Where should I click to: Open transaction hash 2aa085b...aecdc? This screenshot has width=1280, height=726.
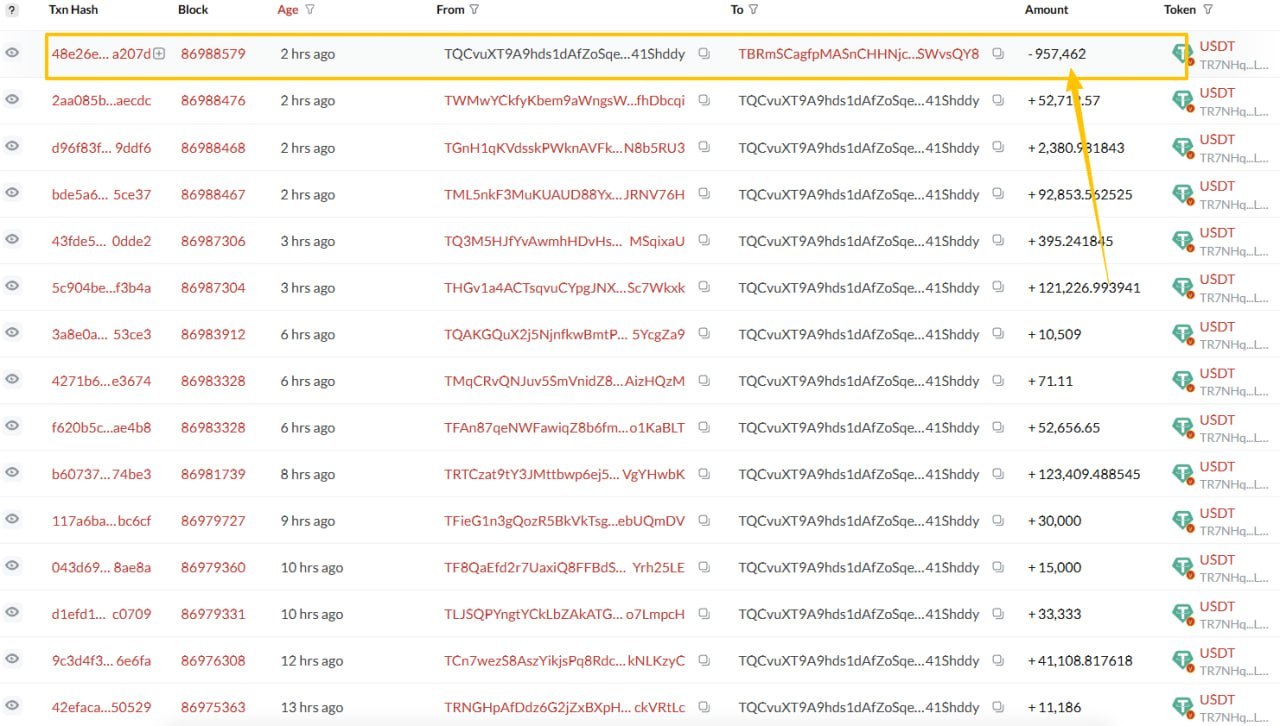[101, 100]
